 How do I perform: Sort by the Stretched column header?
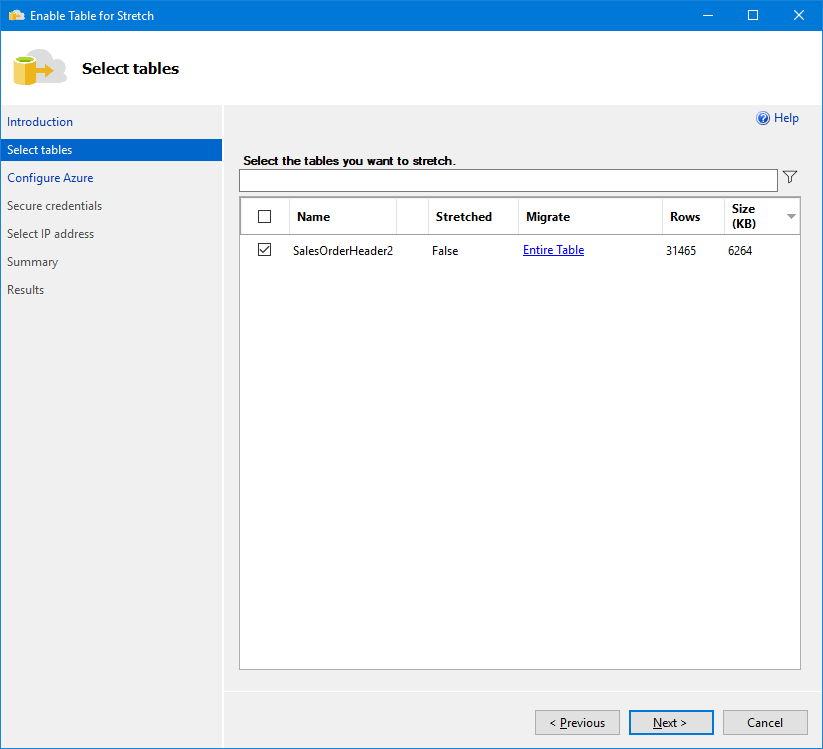(473, 216)
